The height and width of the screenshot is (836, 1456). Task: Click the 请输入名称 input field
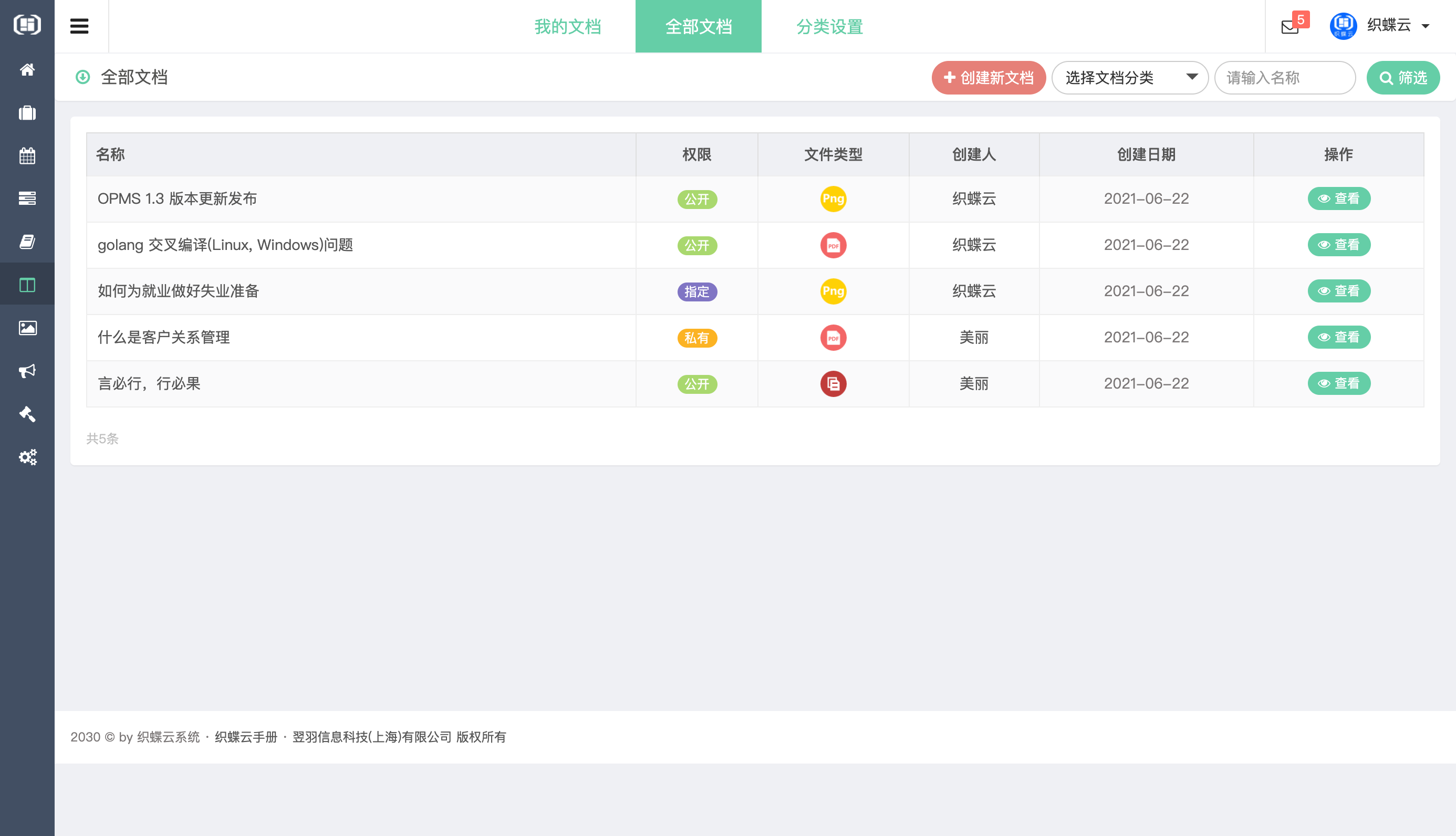tap(1284, 78)
